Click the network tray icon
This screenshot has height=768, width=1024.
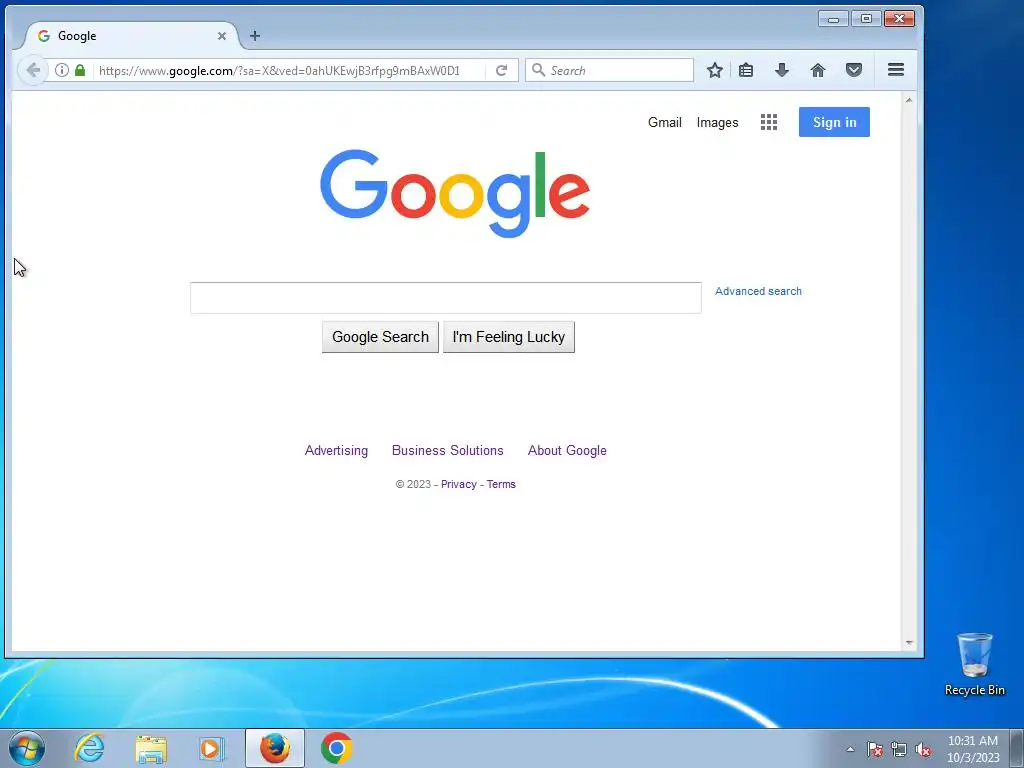899,749
